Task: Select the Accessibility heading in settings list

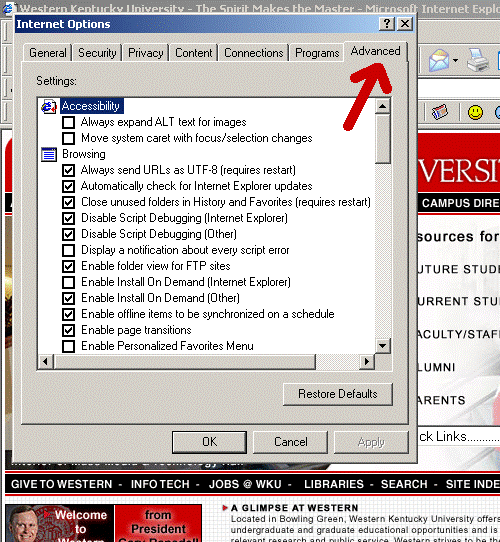Action: coord(91,106)
